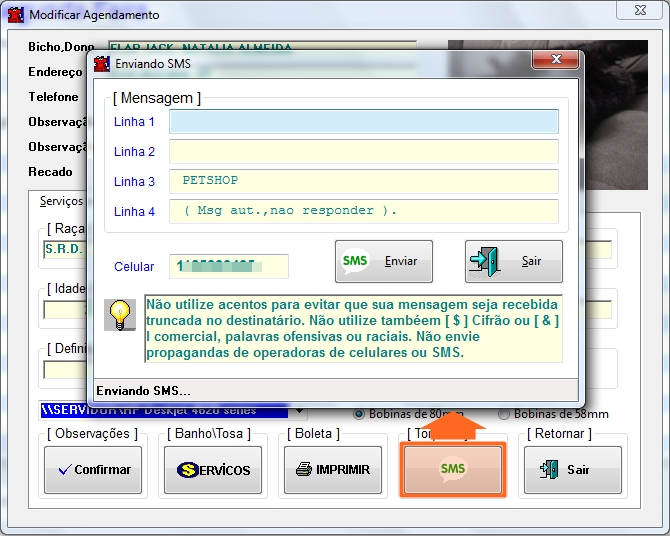Viewport: 670px width, 536px height.
Task: Click the Linha 2 message field
Action: (363, 152)
